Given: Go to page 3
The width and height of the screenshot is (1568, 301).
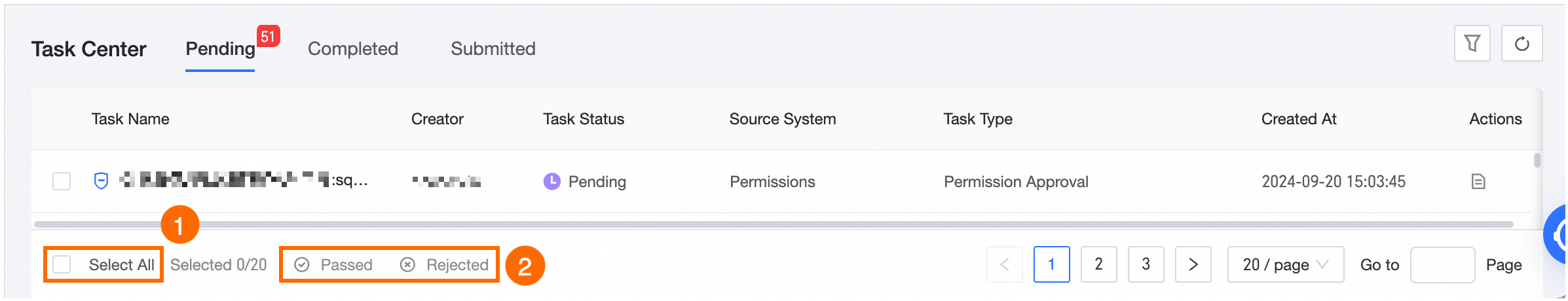Looking at the screenshot, I should (x=1146, y=264).
